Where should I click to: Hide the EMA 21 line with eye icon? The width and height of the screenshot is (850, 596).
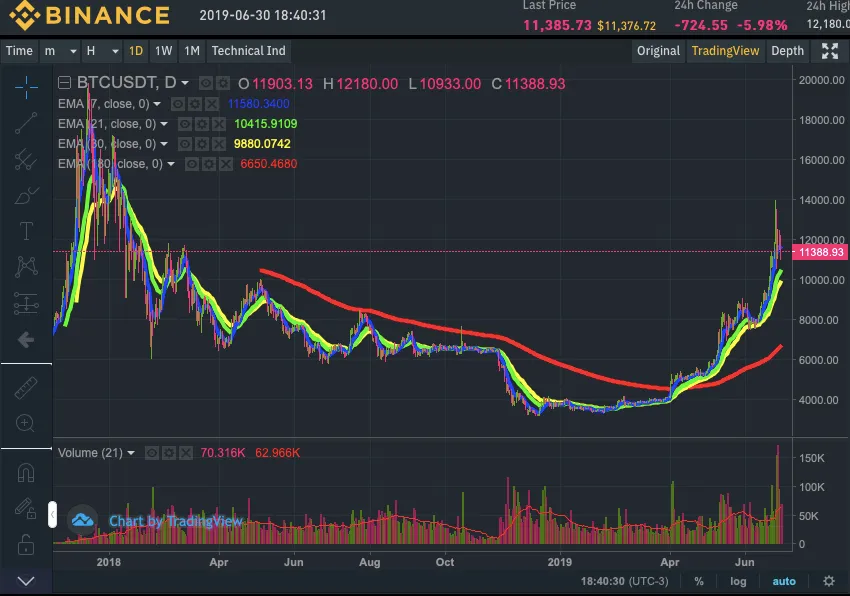click(185, 124)
